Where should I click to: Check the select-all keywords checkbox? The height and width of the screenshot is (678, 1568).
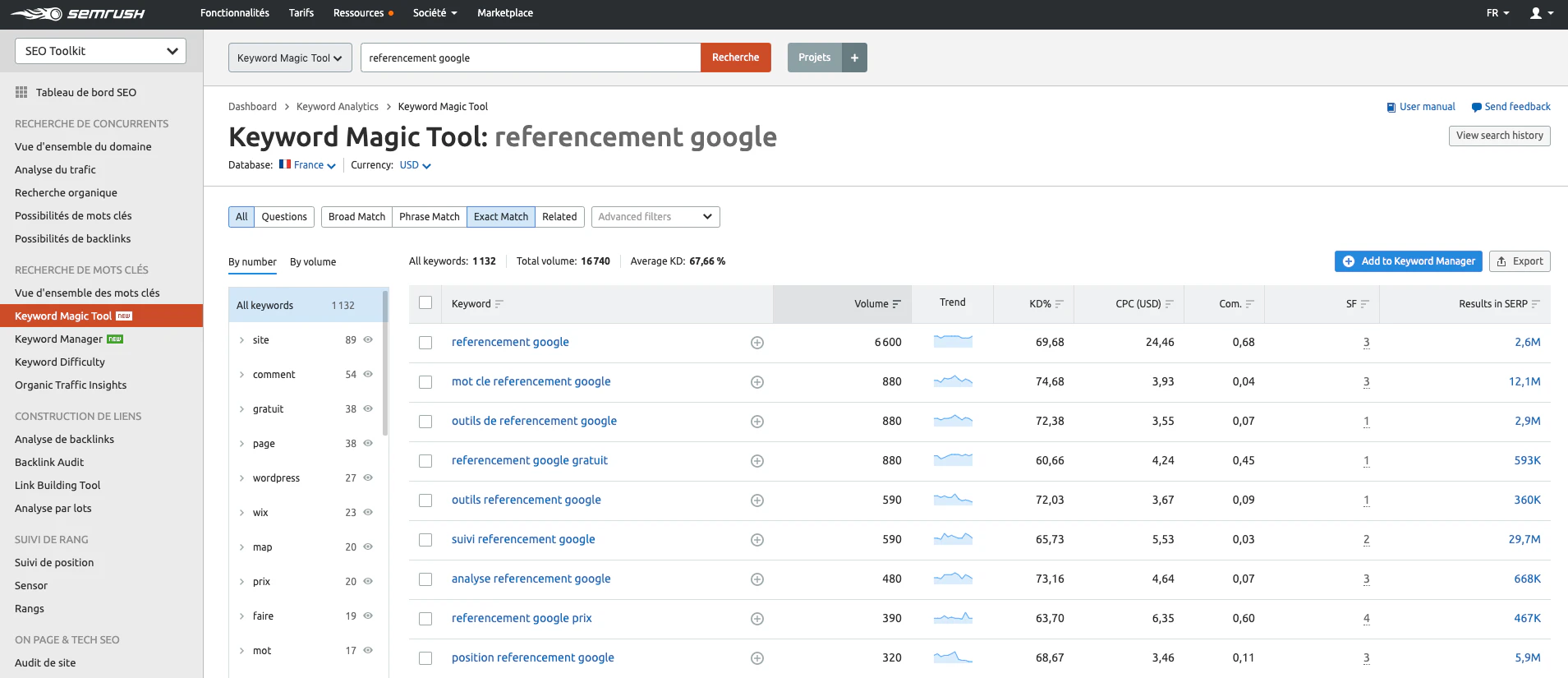[x=425, y=302]
